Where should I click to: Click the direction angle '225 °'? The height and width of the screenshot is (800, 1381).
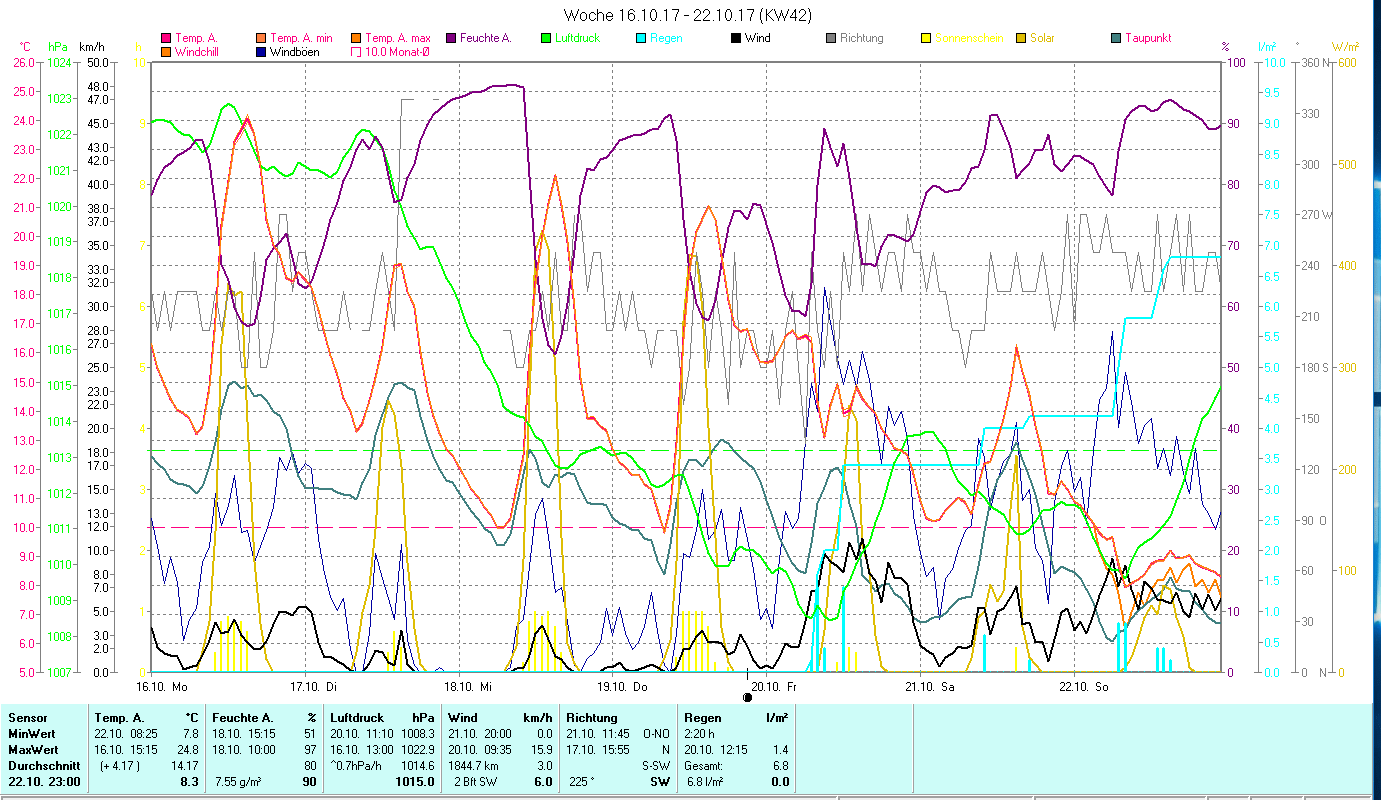[x=582, y=782]
